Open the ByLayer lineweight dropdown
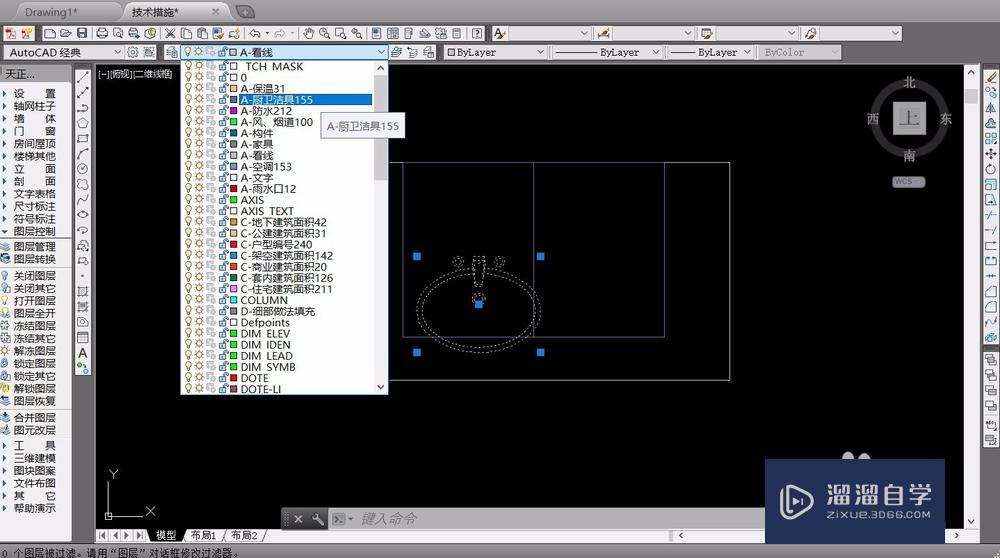 (x=747, y=52)
